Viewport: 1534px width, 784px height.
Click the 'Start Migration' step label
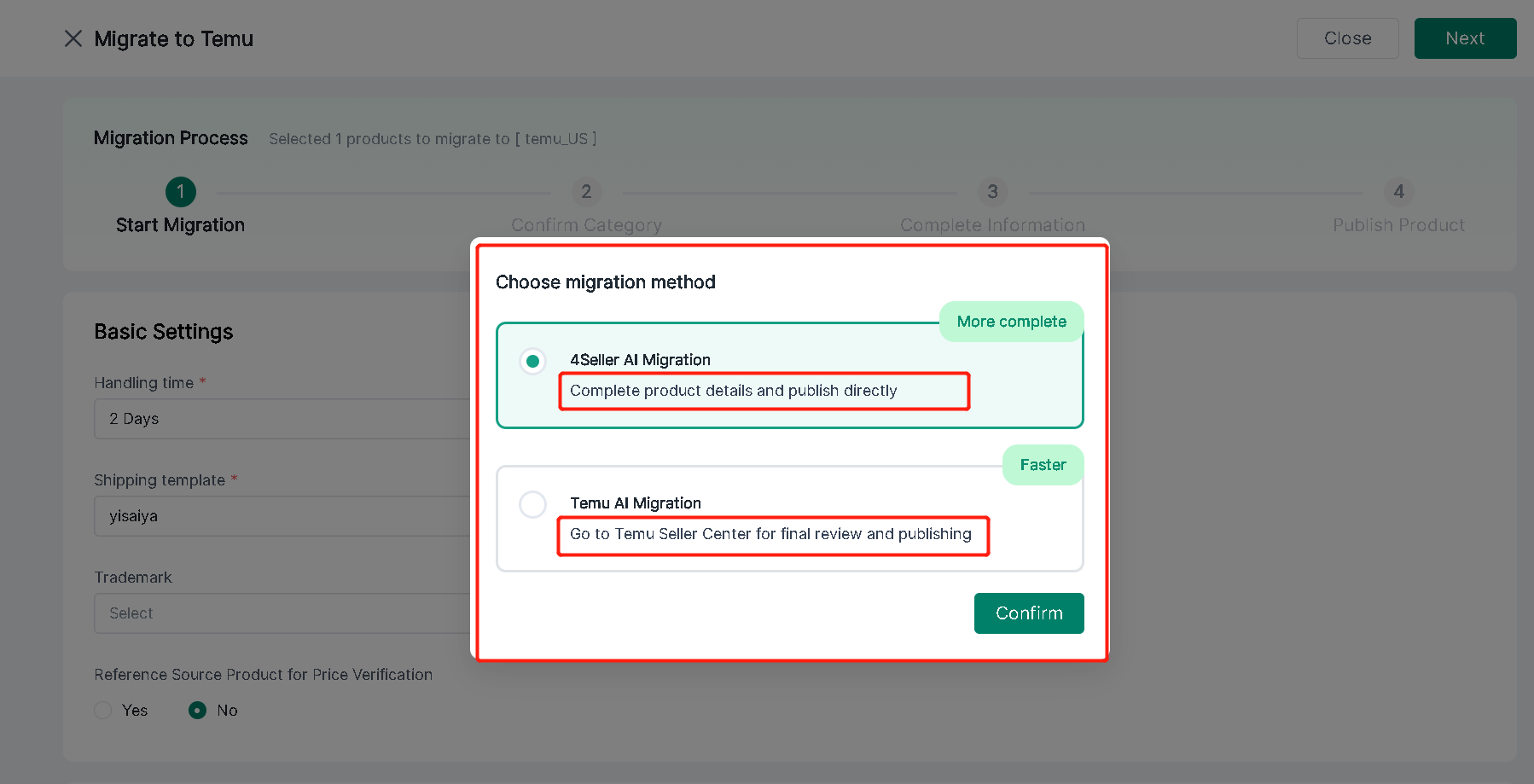coord(180,225)
